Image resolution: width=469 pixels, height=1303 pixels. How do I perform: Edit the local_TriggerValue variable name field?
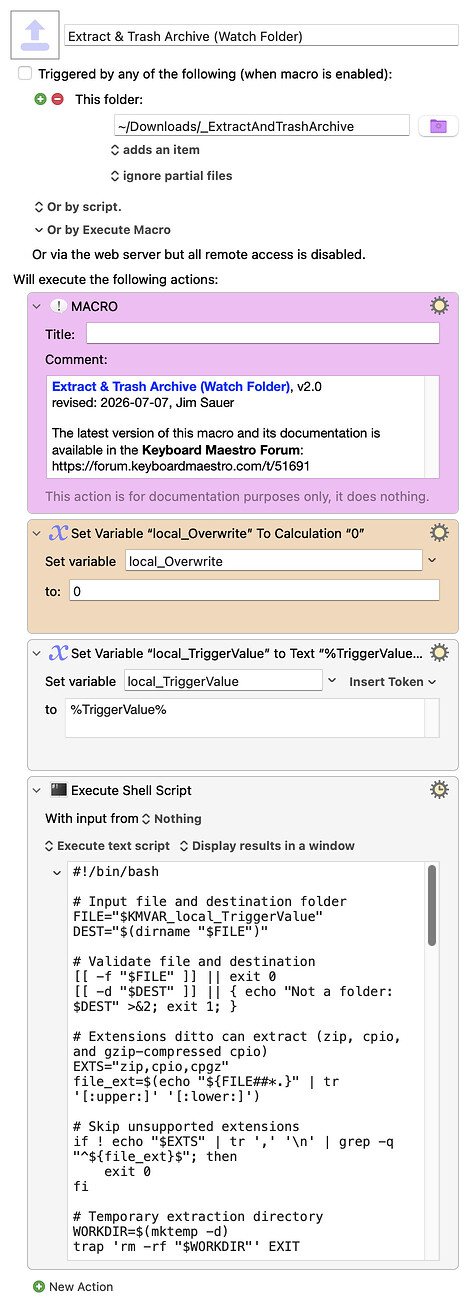tap(223, 681)
